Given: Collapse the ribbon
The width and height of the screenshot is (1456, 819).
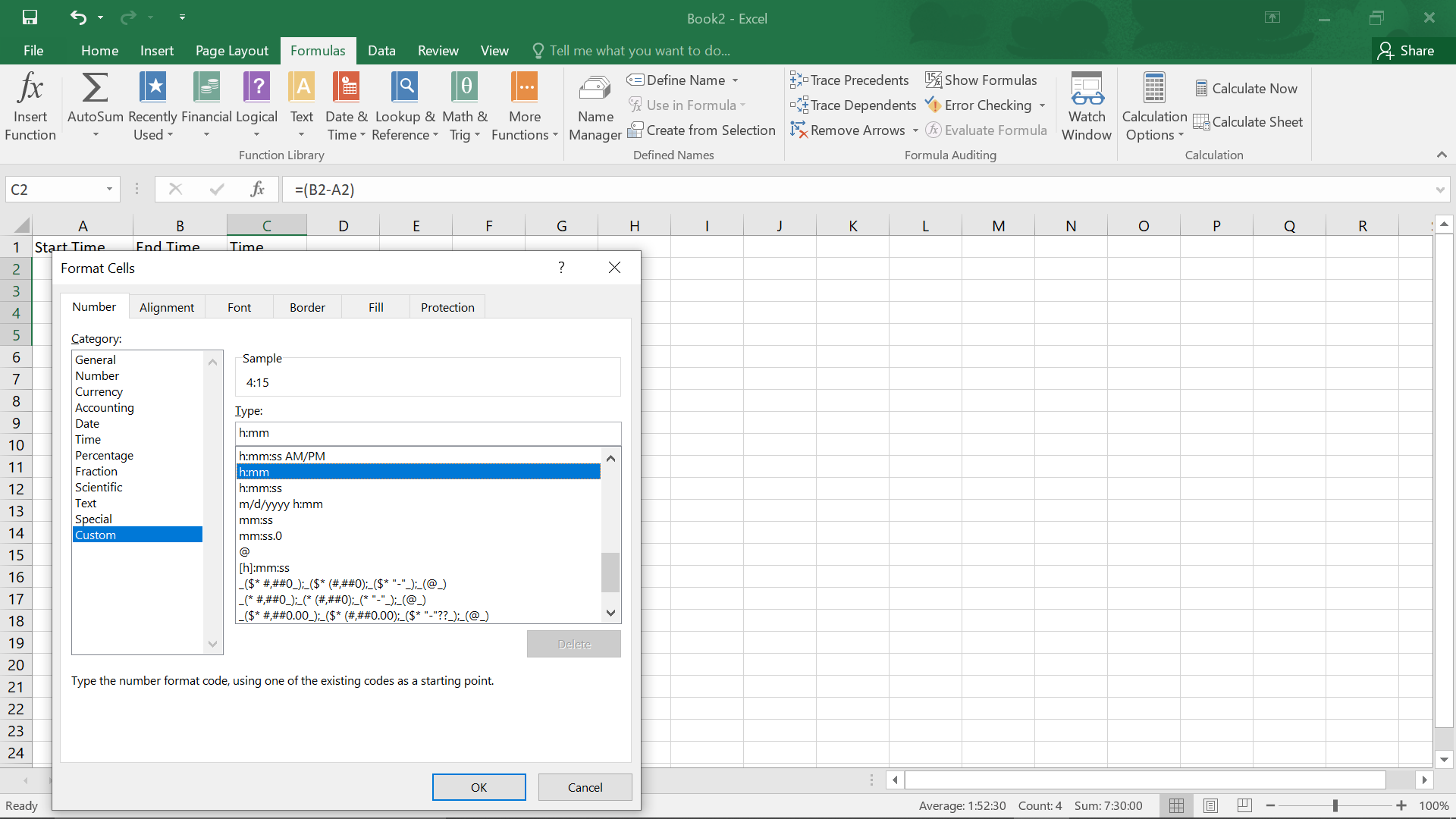Looking at the screenshot, I should [1442, 155].
